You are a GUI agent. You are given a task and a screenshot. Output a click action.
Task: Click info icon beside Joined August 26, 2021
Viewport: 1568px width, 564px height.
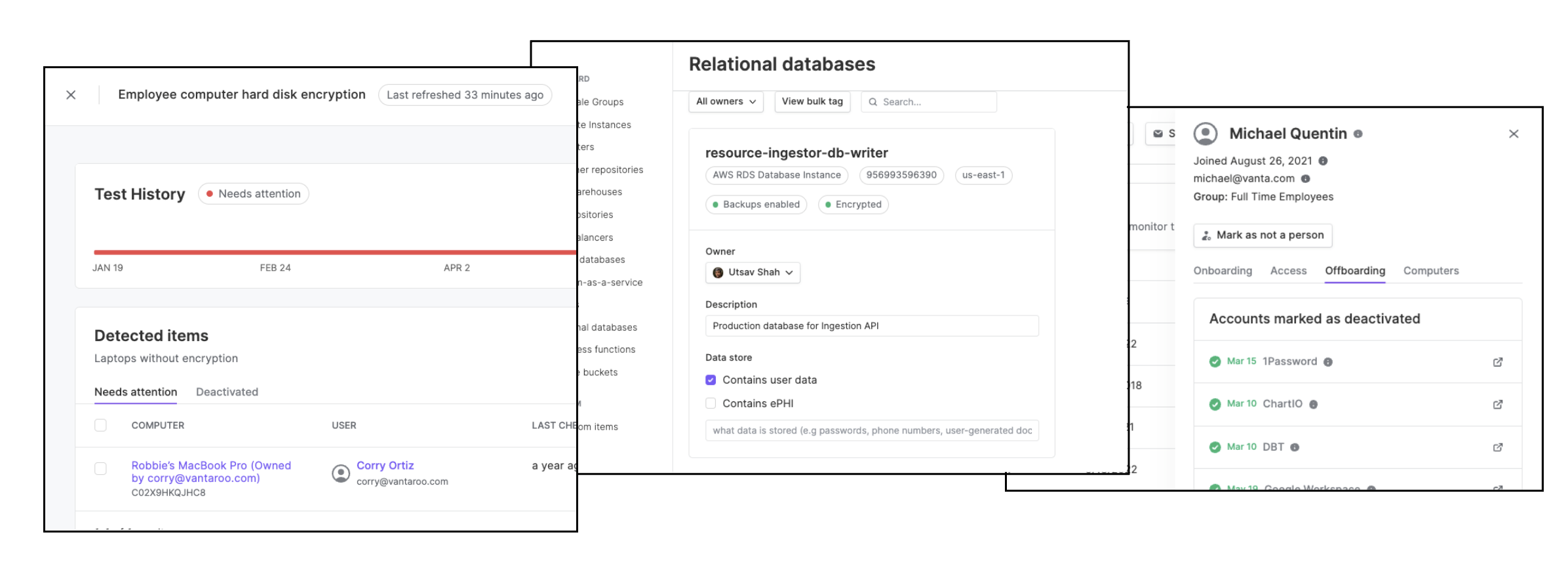click(x=1323, y=161)
